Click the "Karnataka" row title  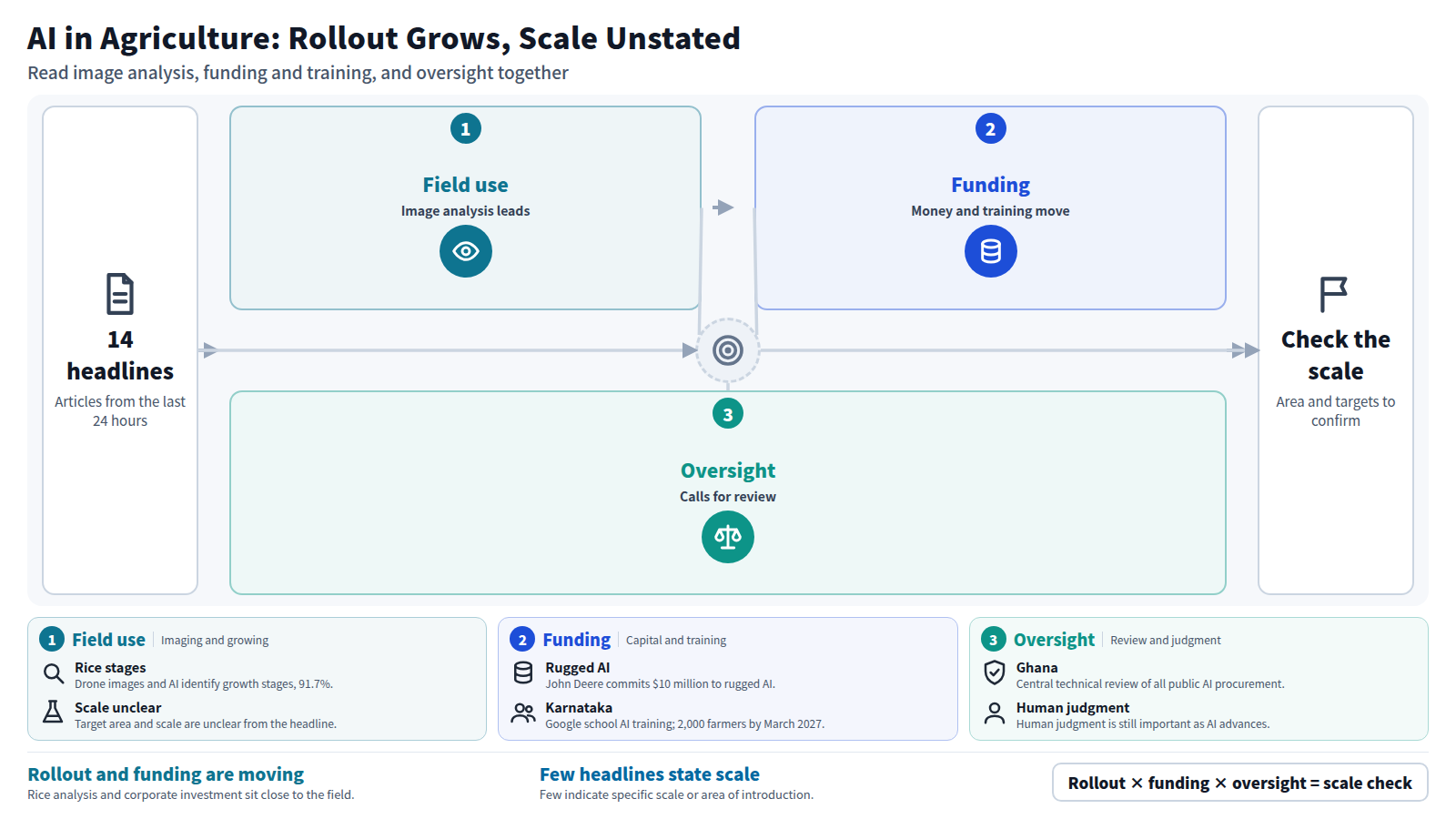(x=579, y=708)
